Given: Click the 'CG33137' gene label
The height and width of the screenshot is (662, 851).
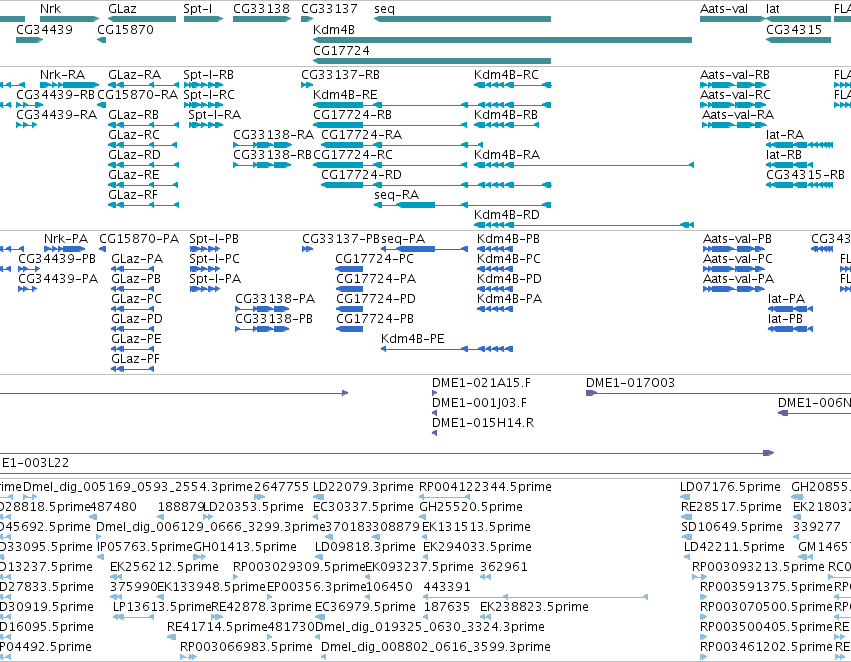Looking at the screenshot, I should click(x=329, y=9).
